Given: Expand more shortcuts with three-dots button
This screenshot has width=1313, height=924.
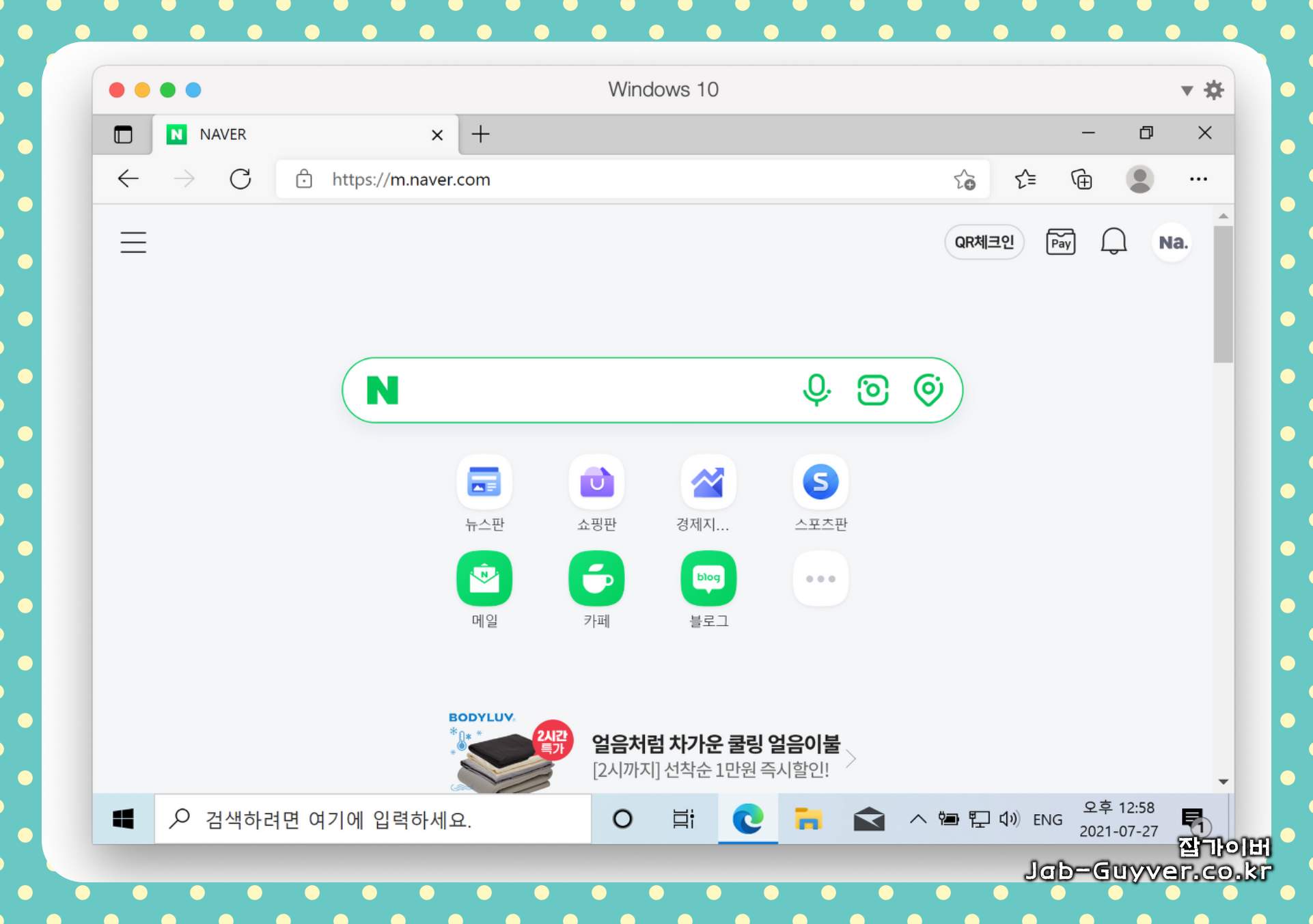Looking at the screenshot, I should [x=820, y=579].
